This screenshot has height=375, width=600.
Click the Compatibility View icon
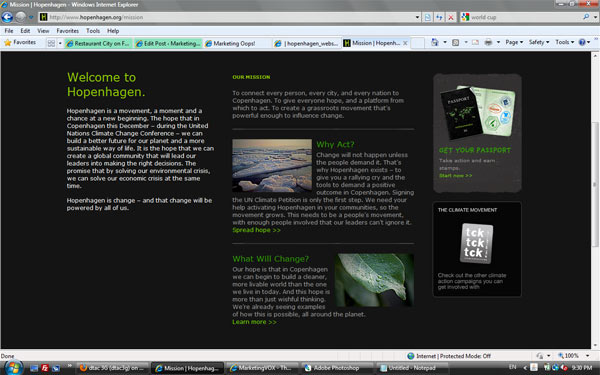coord(428,17)
